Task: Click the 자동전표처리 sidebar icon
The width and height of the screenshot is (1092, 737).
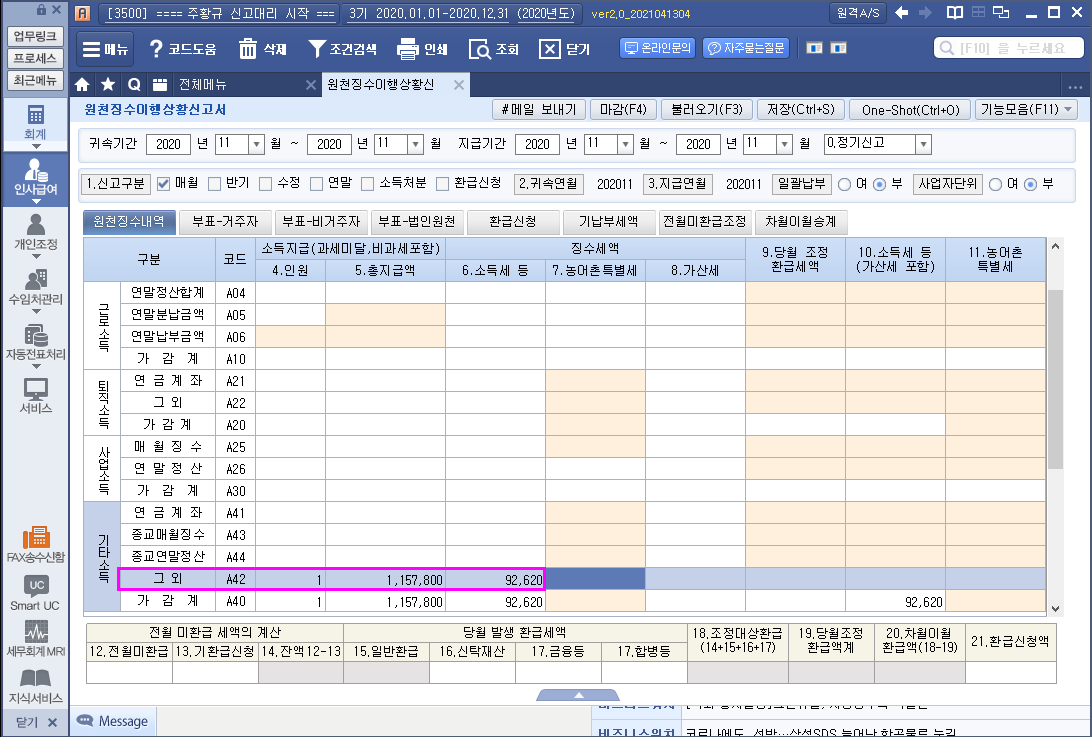Action: [x=35, y=343]
